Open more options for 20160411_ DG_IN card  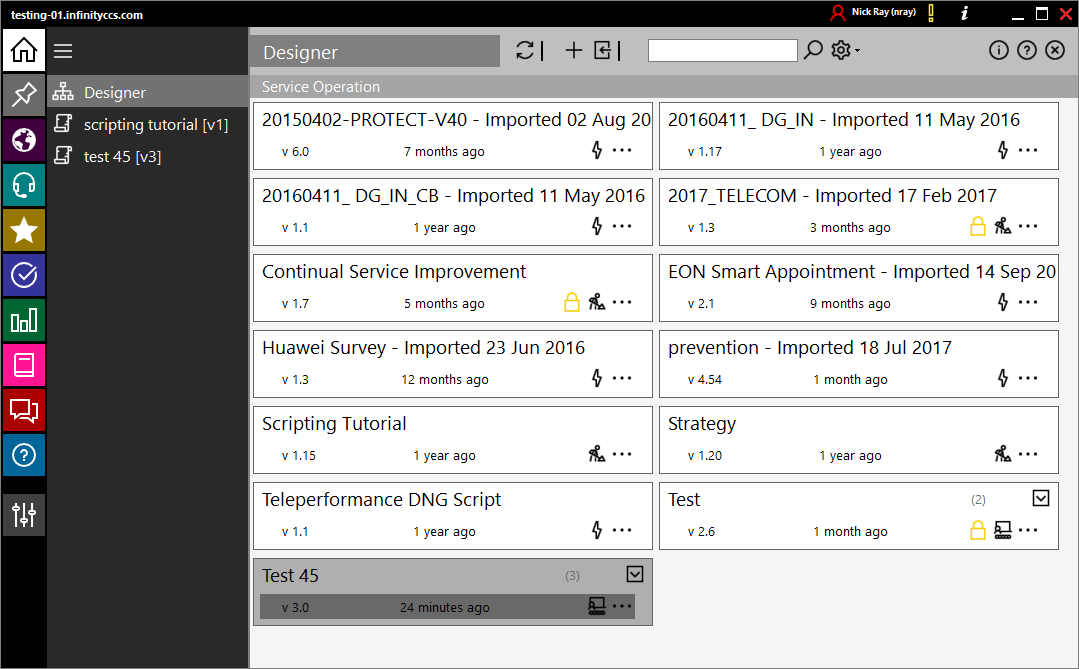tap(1028, 150)
